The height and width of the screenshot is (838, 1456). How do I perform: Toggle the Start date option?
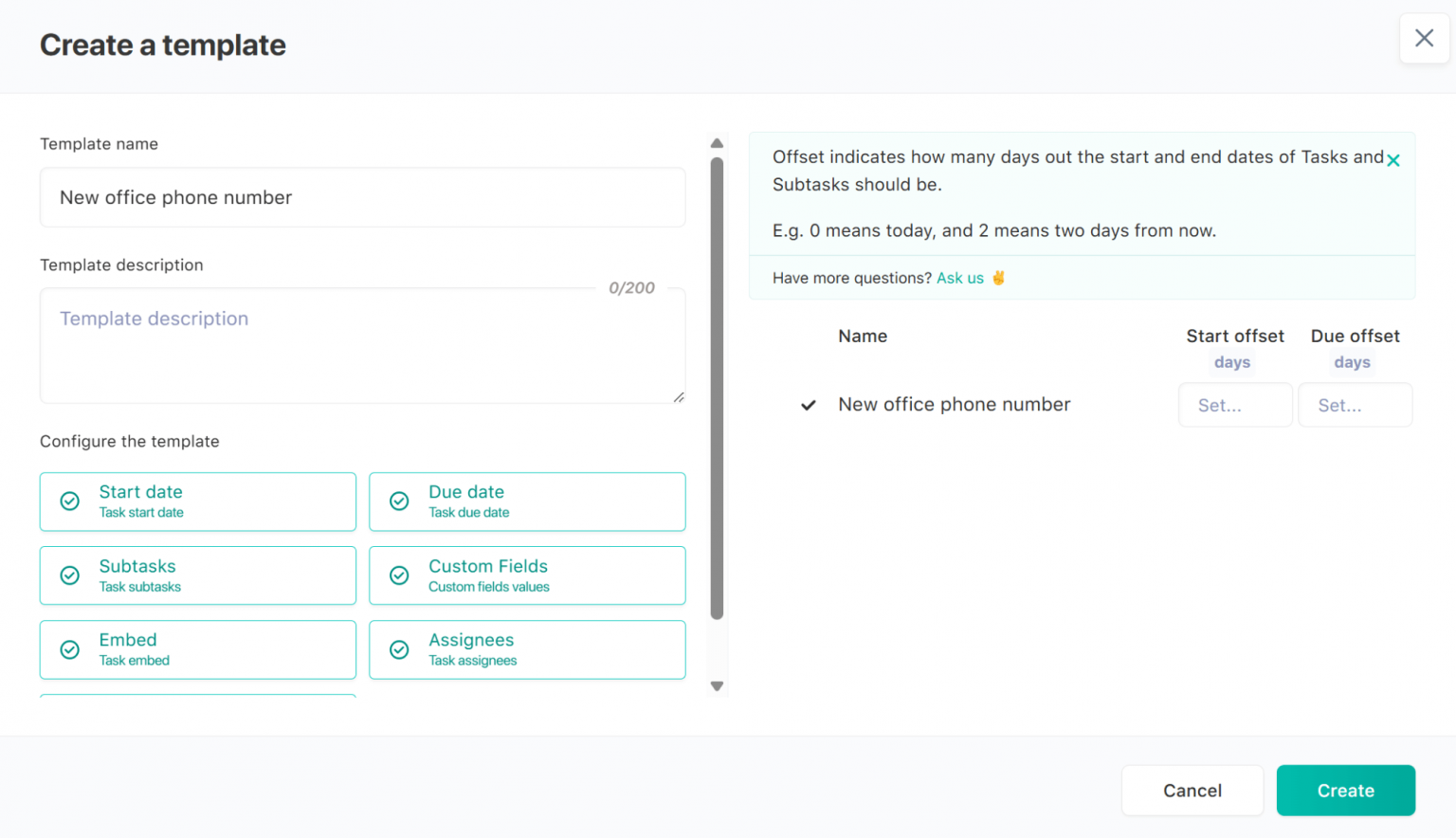point(197,501)
